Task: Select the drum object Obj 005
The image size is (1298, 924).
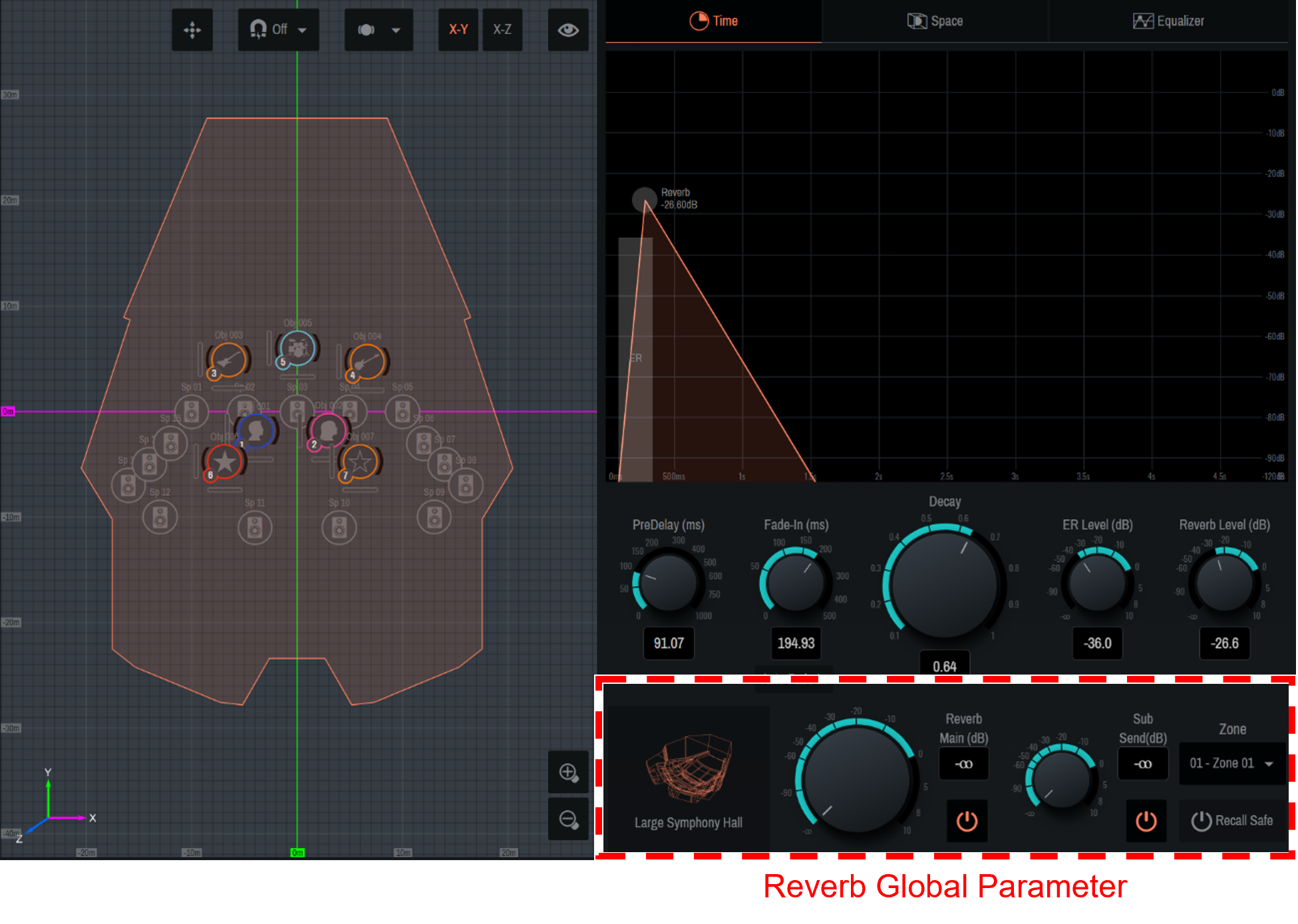Action: coord(297,349)
